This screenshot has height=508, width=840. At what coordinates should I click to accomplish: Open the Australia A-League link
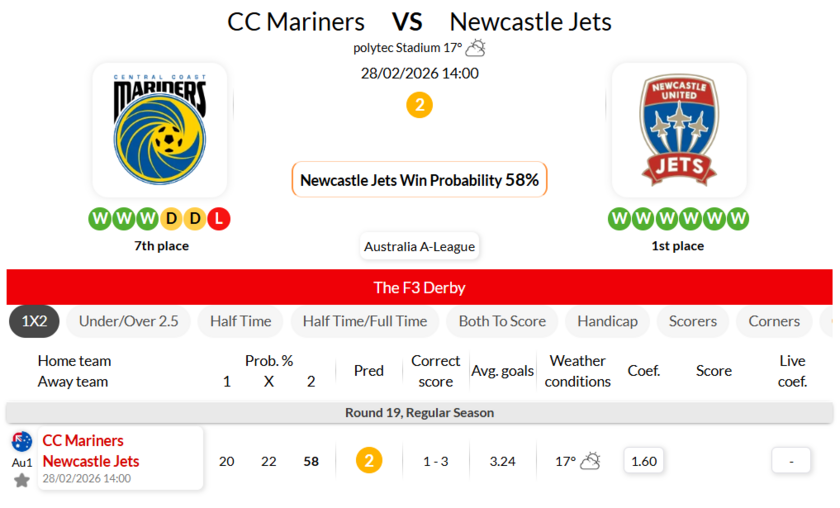pyautogui.click(x=420, y=246)
